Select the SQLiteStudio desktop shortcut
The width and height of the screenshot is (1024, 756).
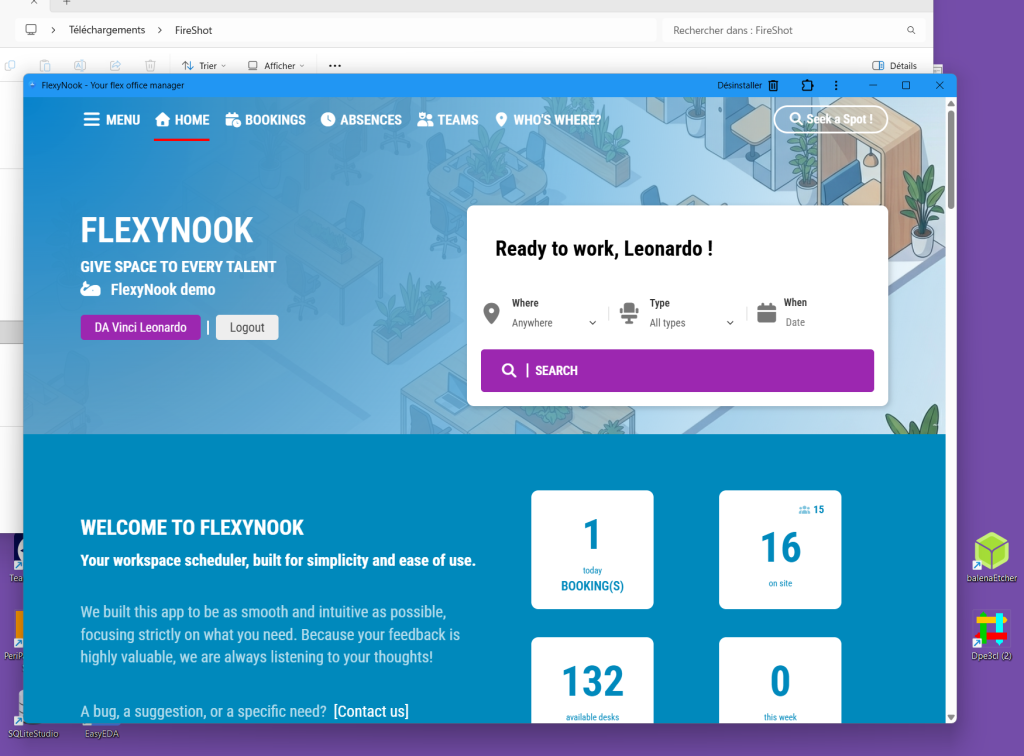33,734
